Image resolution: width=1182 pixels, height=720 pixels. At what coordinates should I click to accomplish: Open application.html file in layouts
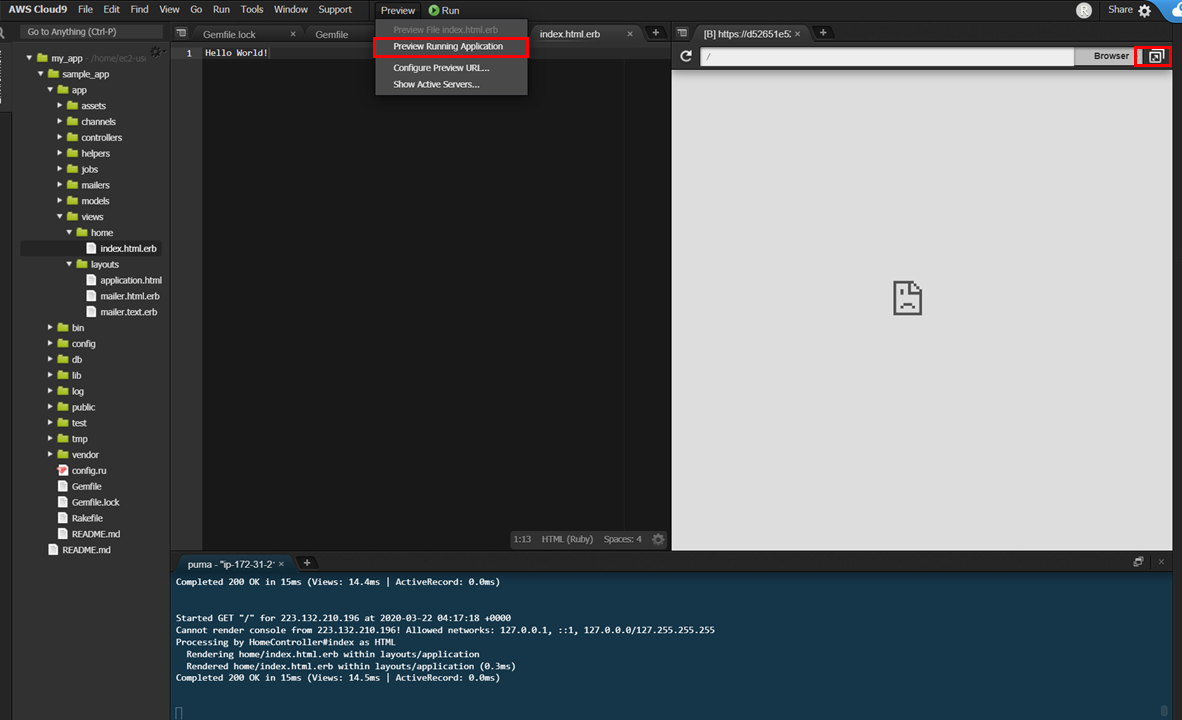pos(130,280)
